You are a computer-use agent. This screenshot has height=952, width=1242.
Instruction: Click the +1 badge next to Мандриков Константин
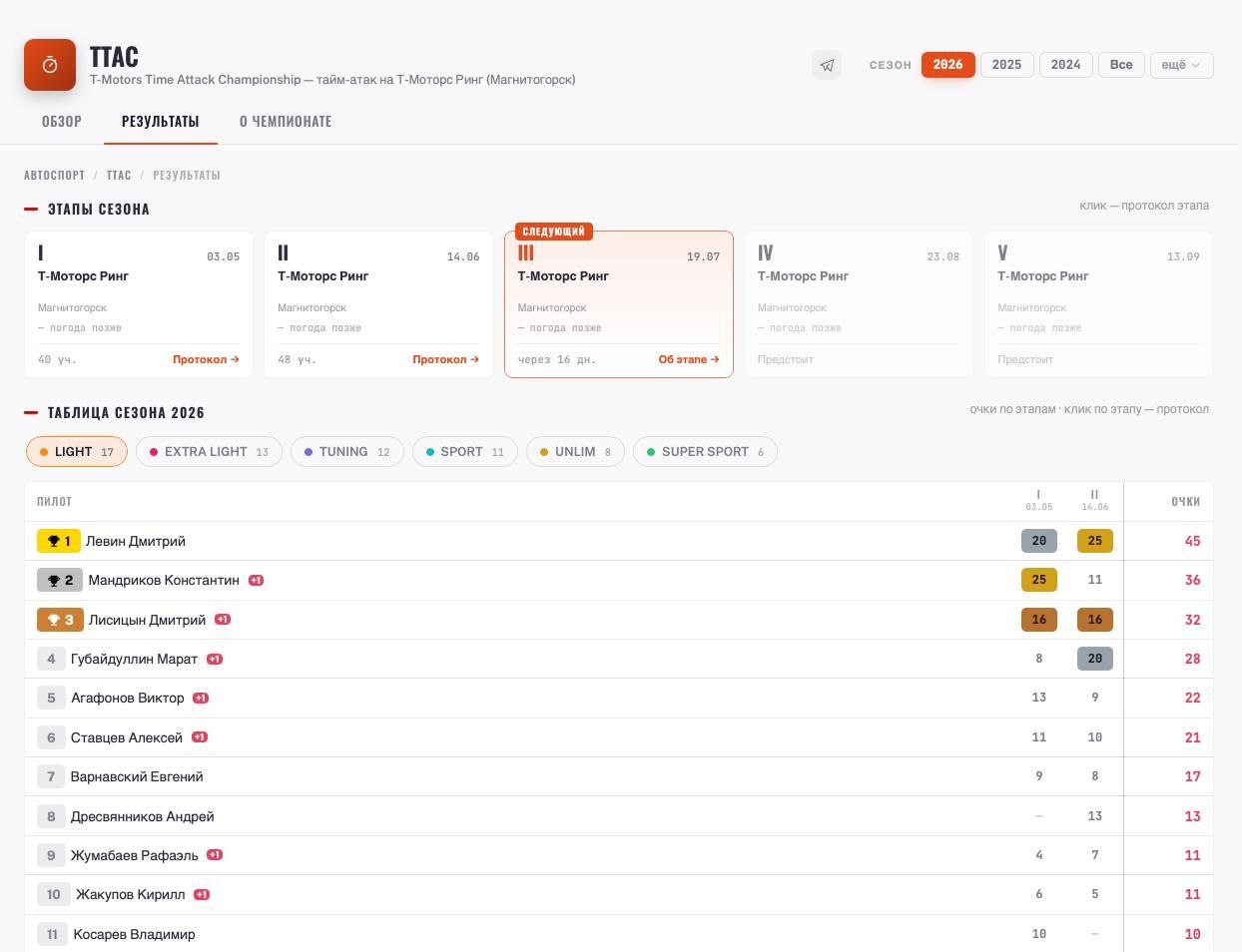click(x=256, y=580)
